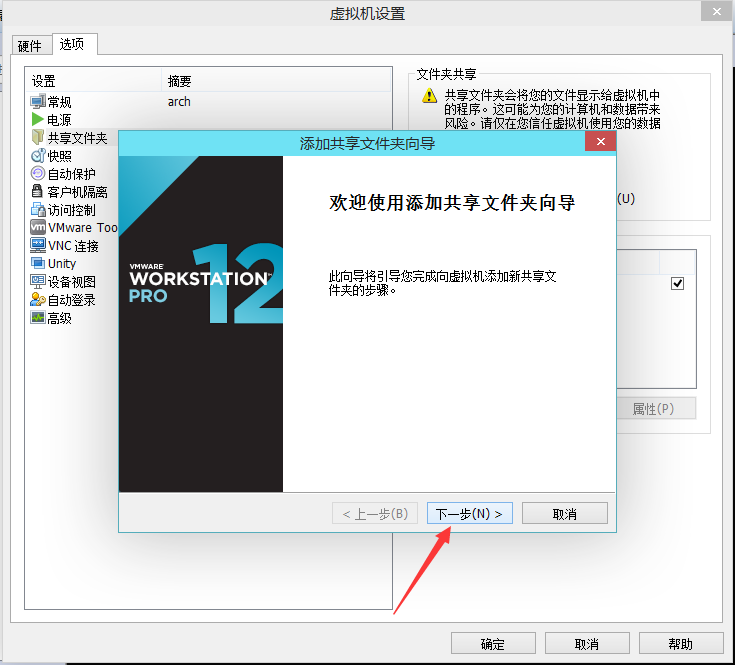Click the 自动保护 AutoProtect icon
Viewport: 735px width, 665px height.
click(38, 174)
